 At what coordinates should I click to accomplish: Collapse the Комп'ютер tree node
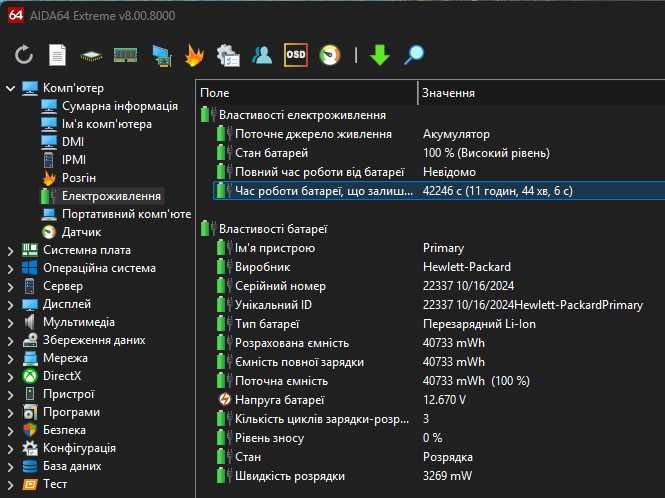(x=10, y=88)
